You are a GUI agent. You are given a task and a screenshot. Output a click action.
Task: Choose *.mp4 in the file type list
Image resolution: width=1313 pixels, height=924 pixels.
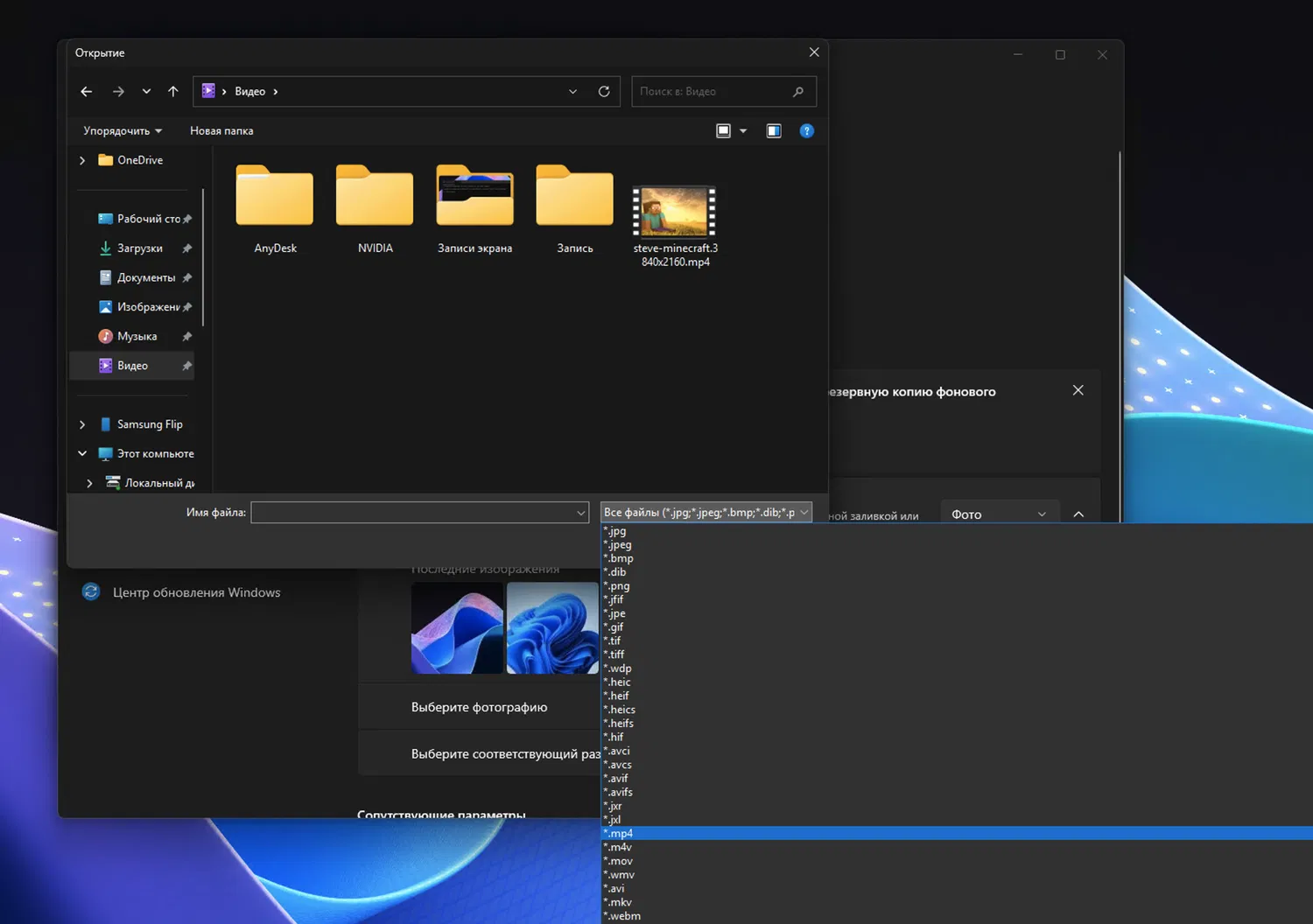coord(621,833)
